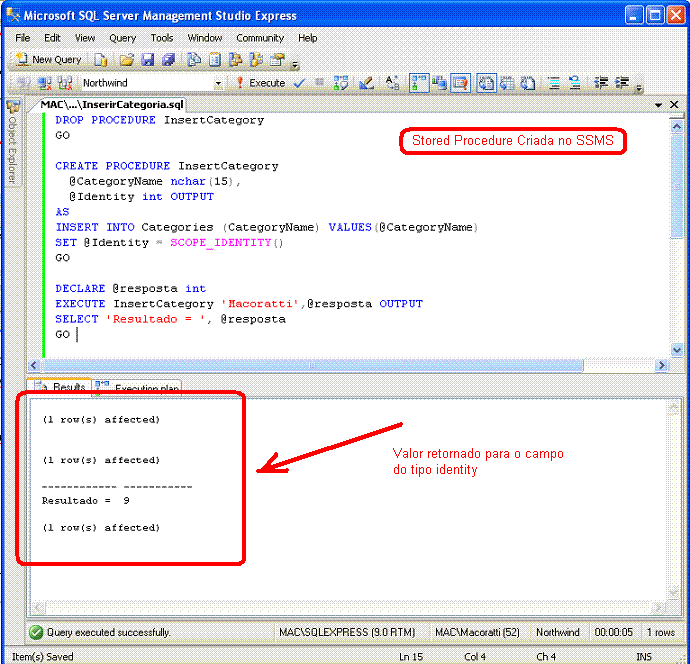
Task: Toggle SQLCMD Mode
Action: tap(460, 83)
